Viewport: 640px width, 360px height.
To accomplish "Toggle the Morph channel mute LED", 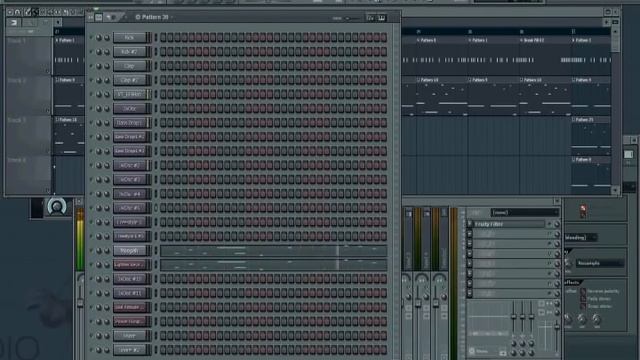I will (x=91, y=251).
